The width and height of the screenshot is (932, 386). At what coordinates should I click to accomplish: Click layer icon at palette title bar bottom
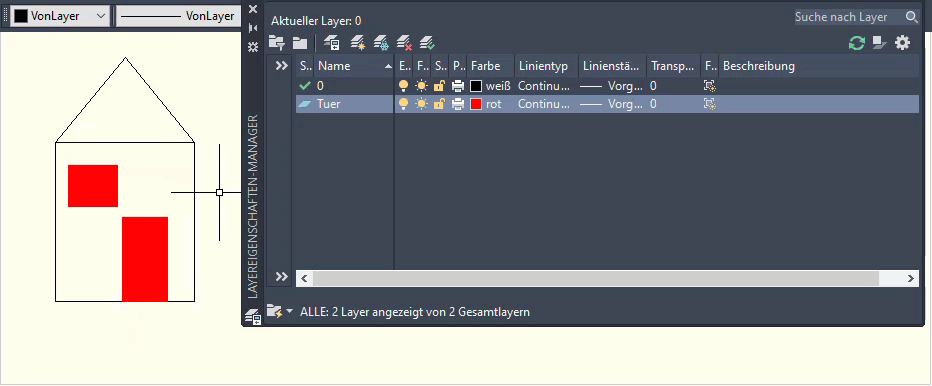(253, 316)
